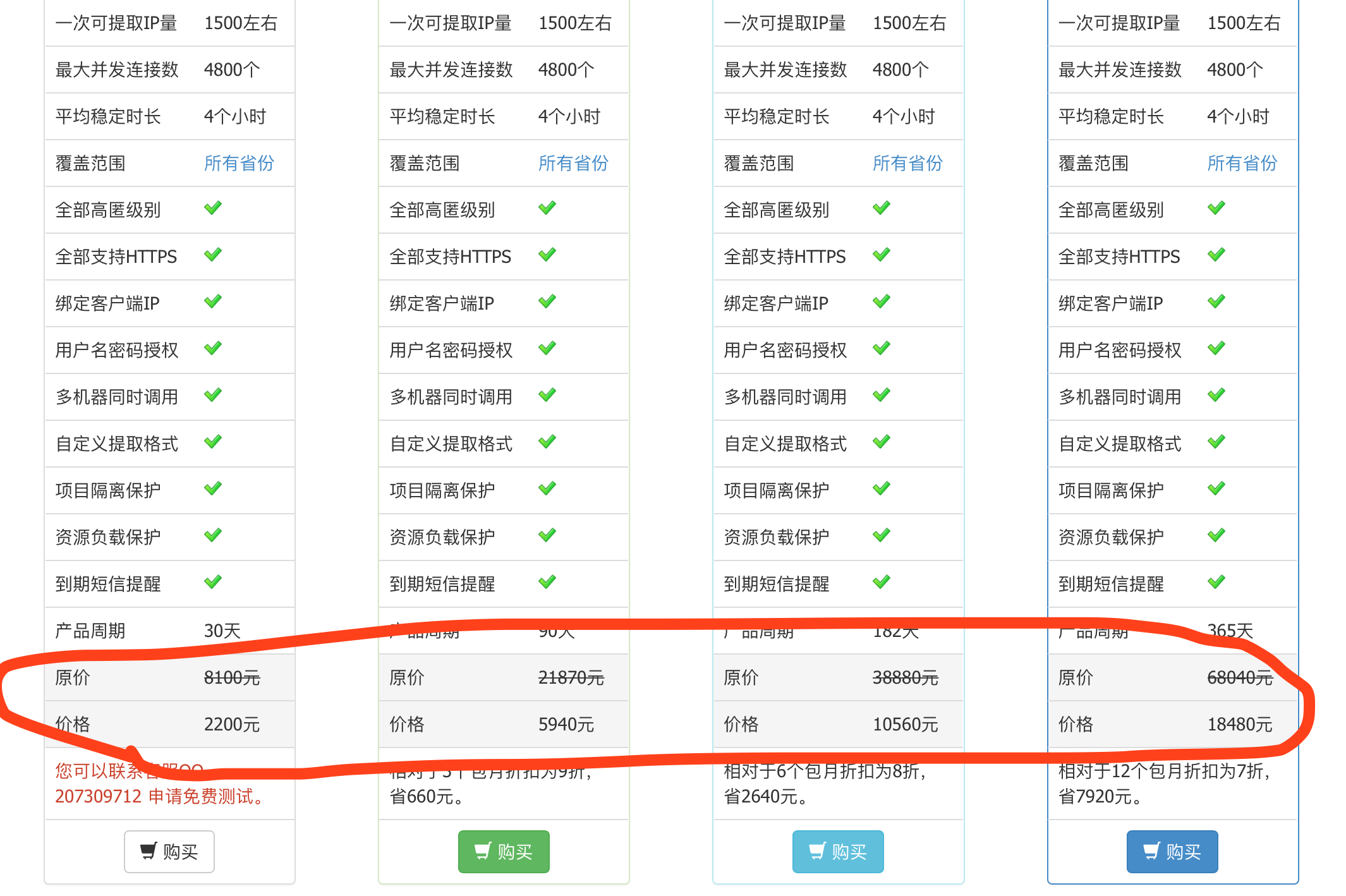Click the 用户名密码授权 checkmark in the second plan
This screenshot has height=896, width=1346.
click(547, 348)
